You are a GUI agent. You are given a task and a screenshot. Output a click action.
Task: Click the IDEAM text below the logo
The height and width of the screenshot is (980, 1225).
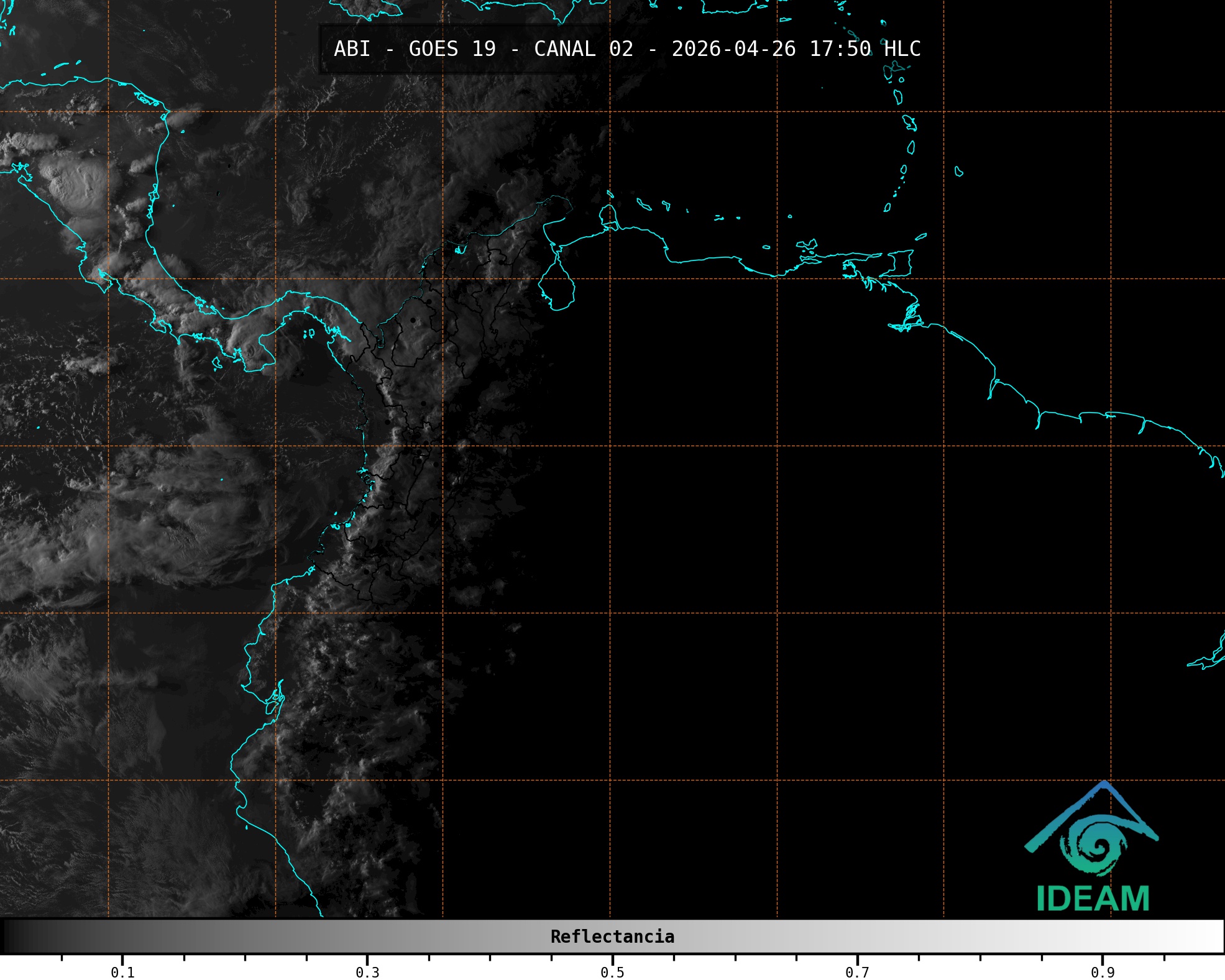pos(1093,899)
